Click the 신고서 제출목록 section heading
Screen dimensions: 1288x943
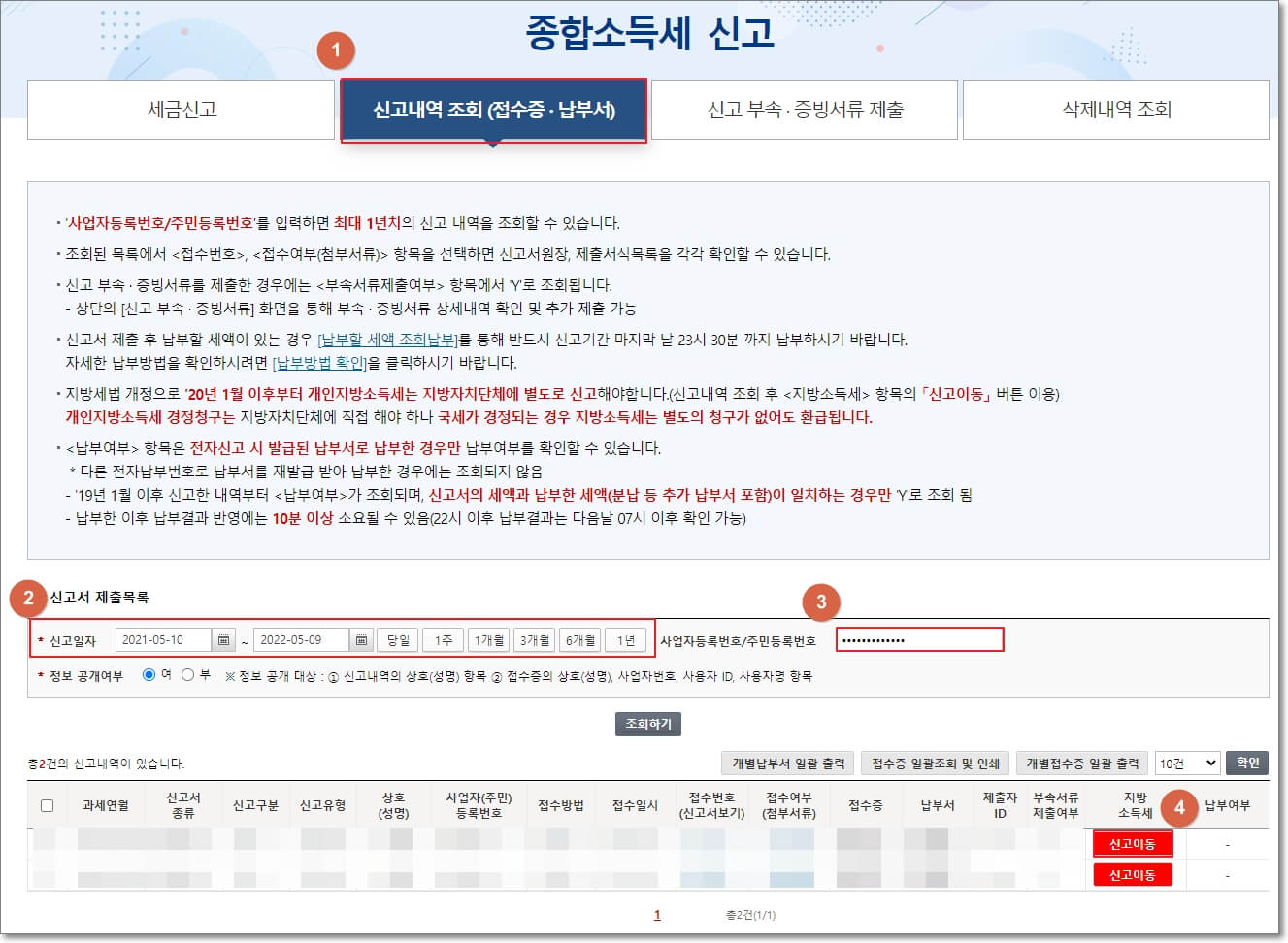99,597
